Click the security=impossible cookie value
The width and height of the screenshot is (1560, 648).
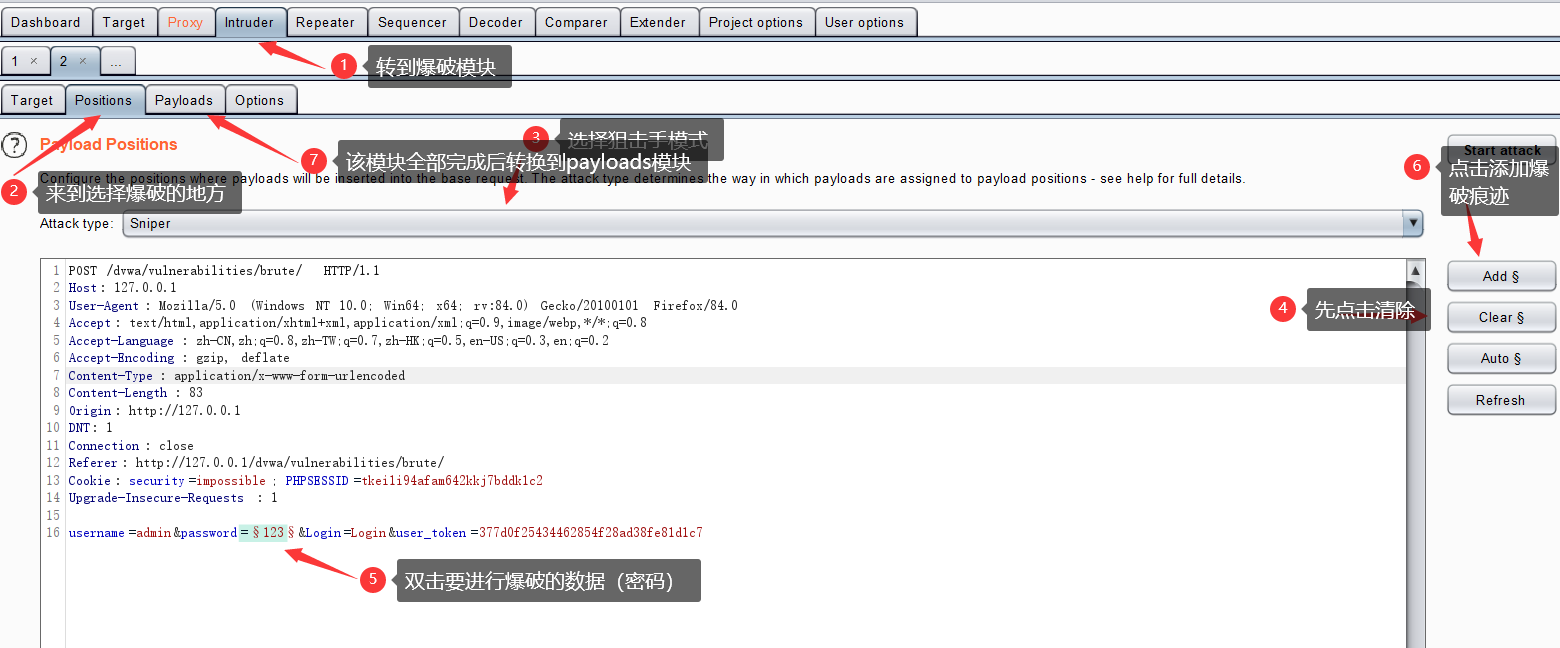197,481
